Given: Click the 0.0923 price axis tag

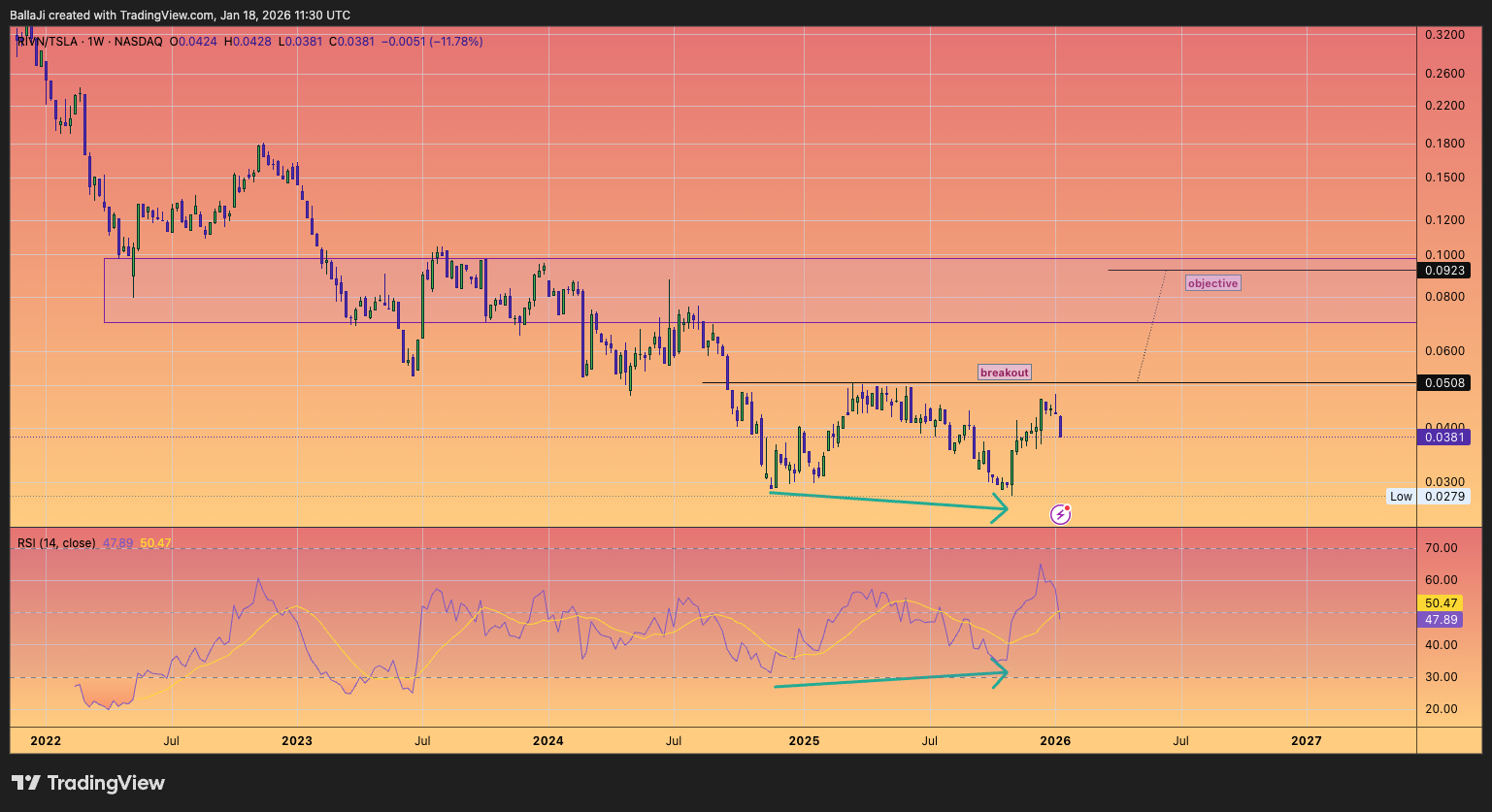Looking at the screenshot, I should click(x=1443, y=270).
